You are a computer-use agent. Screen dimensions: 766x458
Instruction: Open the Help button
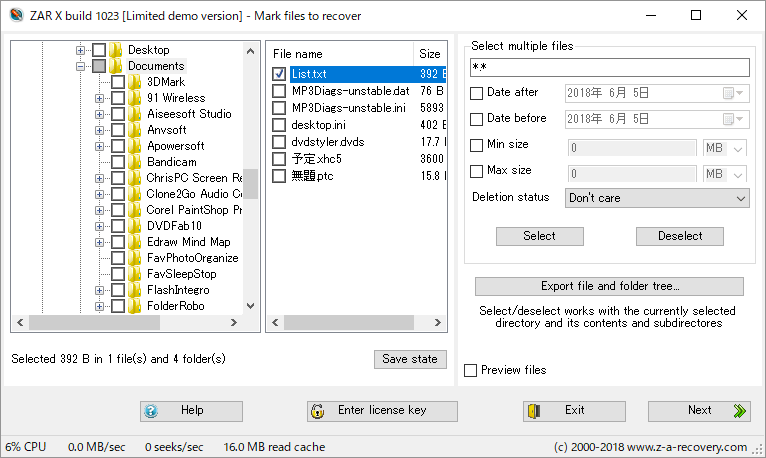pyautogui.click(x=191, y=411)
